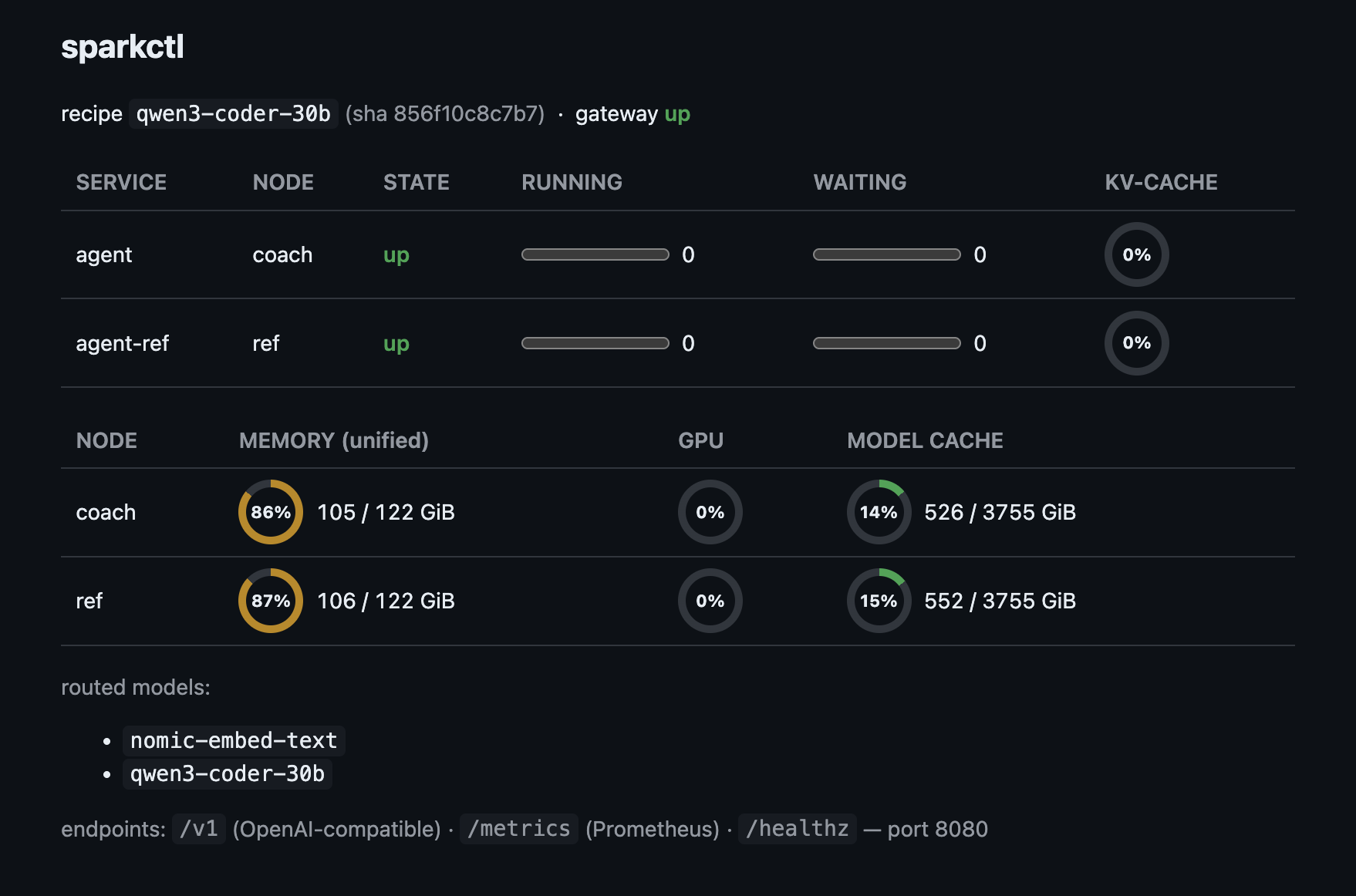Click coach node in services table
1356x896 pixels.
[x=282, y=255]
